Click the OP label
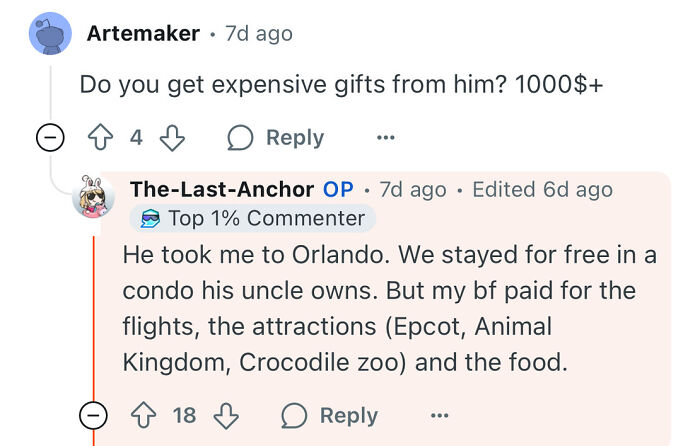The width and height of the screenshot is (700, 446). point(338,189)
